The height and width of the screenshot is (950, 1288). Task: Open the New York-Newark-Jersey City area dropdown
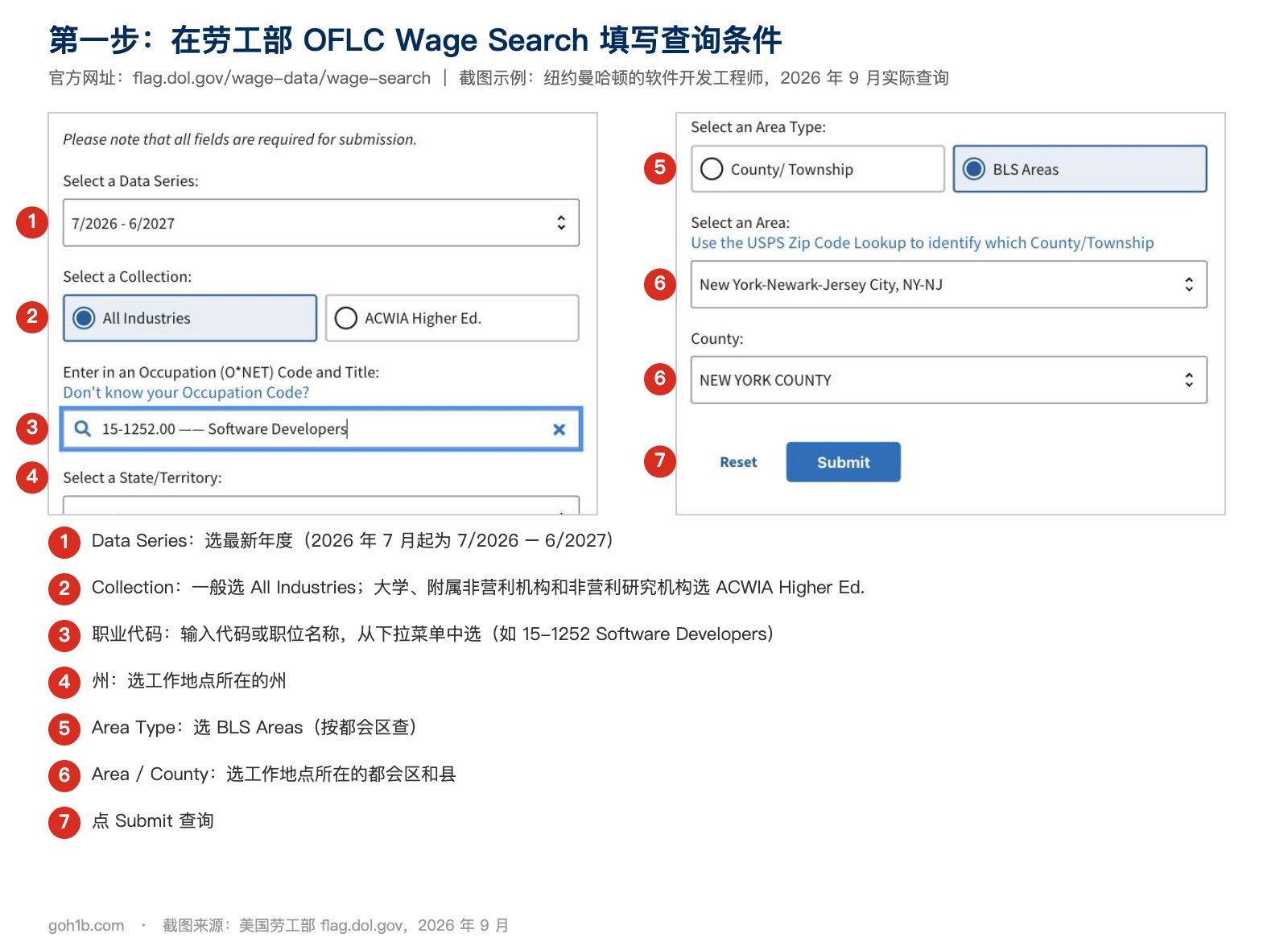(x=948, y=284)
